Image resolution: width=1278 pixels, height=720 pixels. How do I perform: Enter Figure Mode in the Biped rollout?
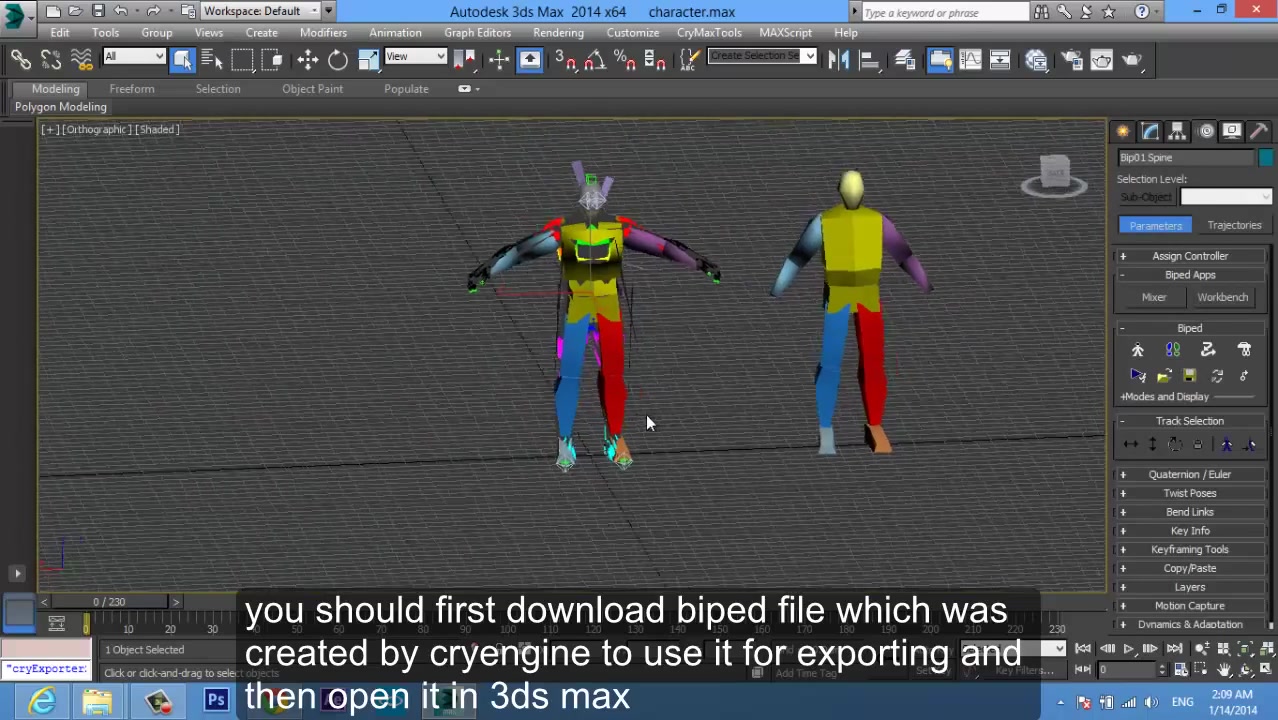click(x=1138, y=349)
